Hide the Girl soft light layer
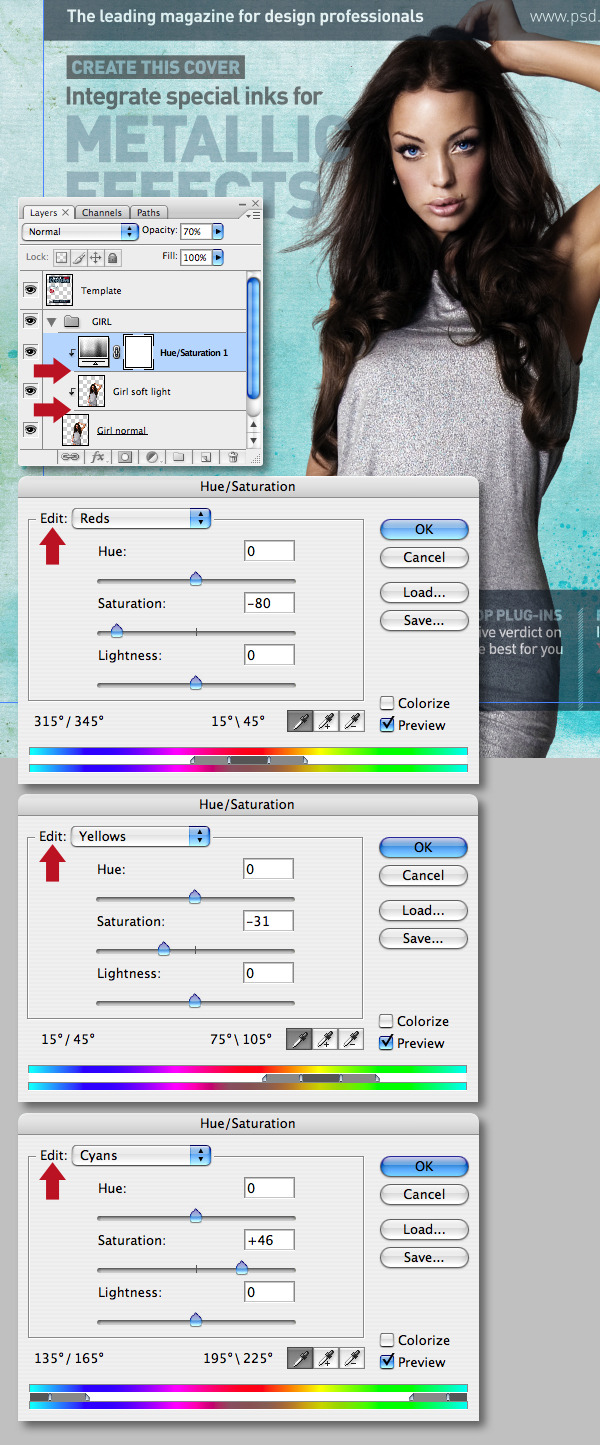This screenshot has width=600, height=1445. [x=30, y=391]
